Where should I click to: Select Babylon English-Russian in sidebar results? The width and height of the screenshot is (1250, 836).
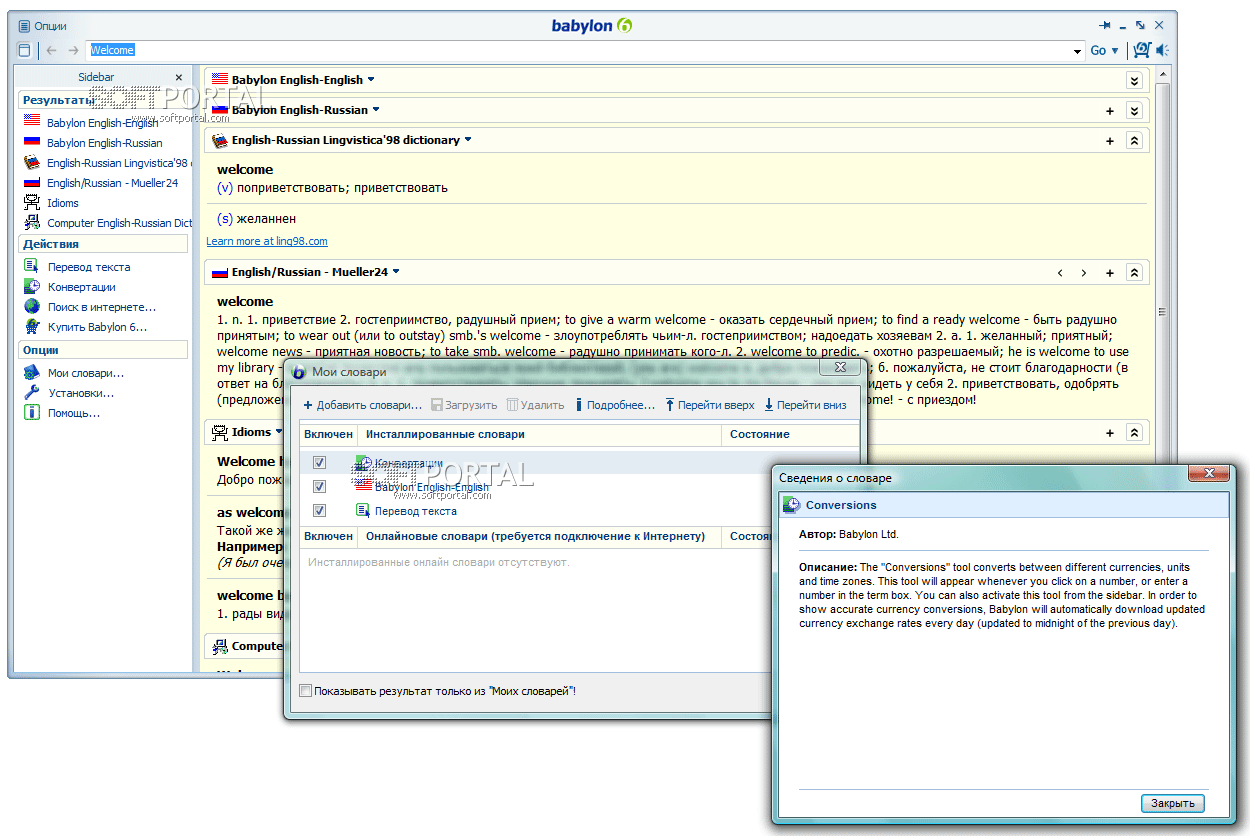coord(104,143)
